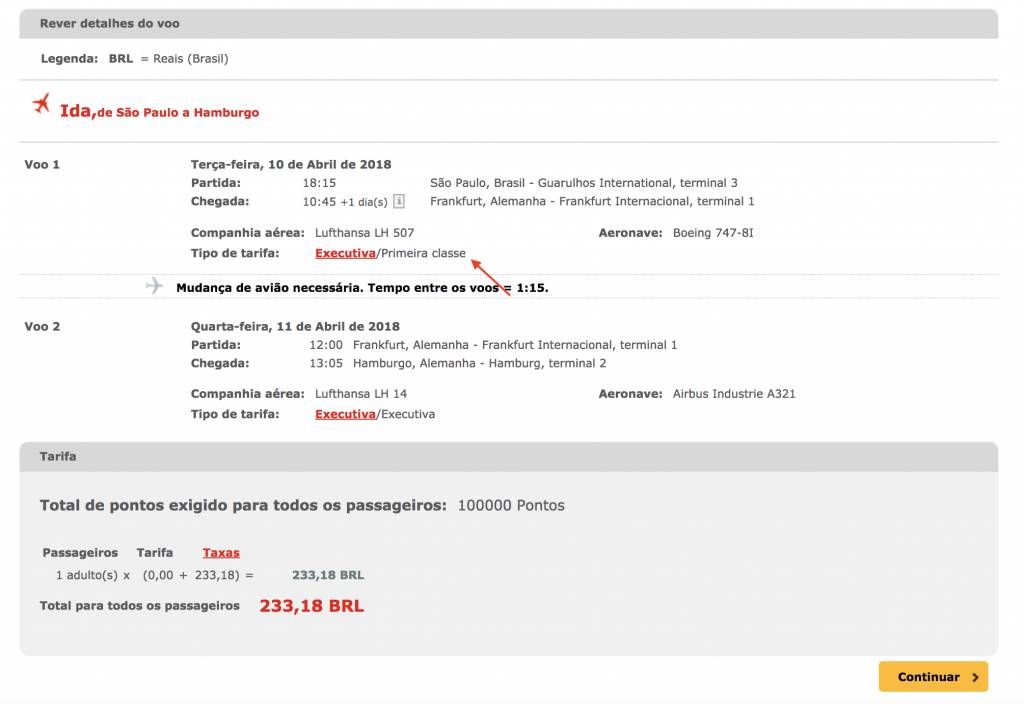Select the Tarifa section header
Viewport: 1024px width, 704px height.
click(x=509, y=456)
